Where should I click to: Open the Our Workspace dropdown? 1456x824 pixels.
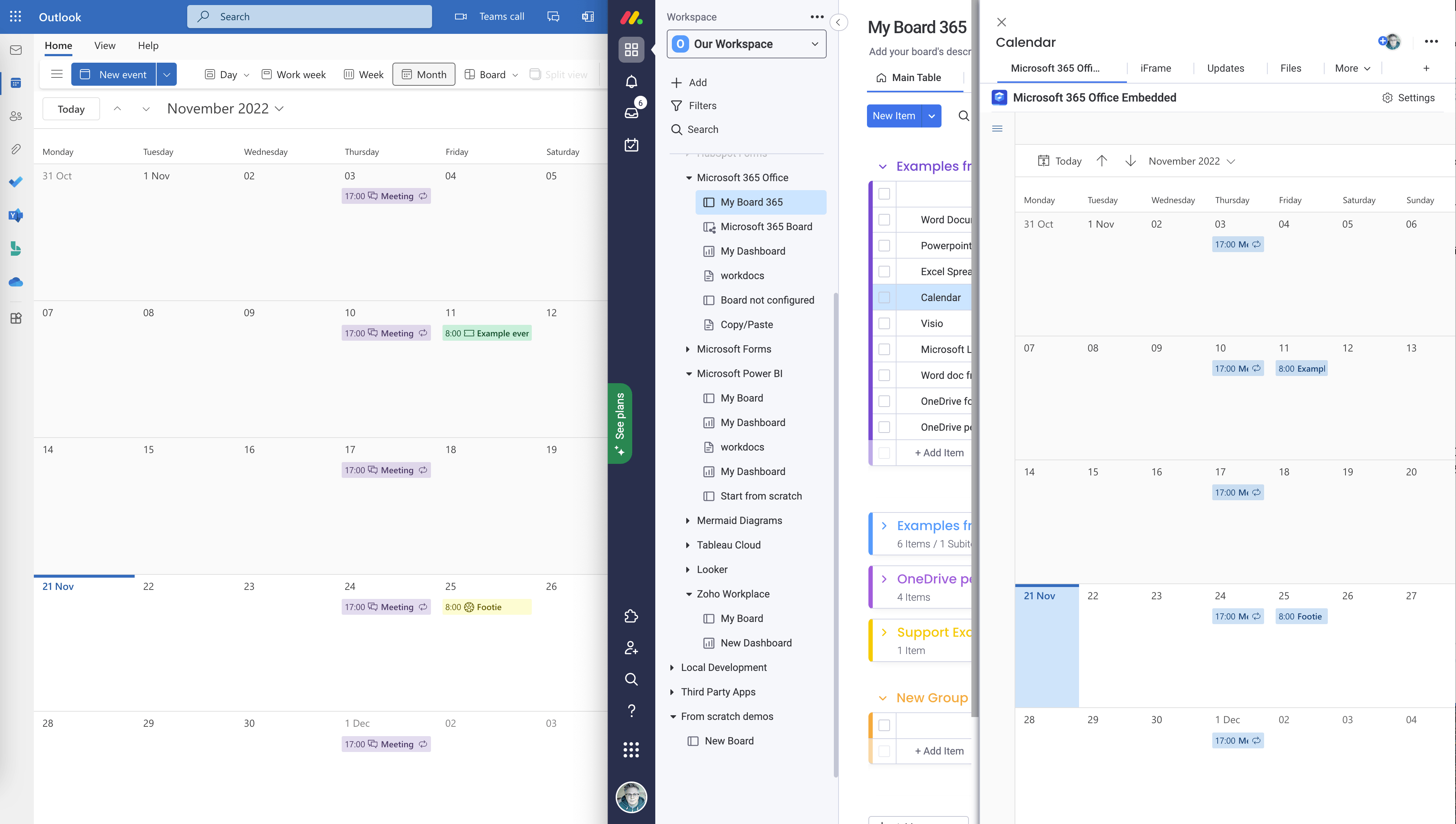point(746,44)
